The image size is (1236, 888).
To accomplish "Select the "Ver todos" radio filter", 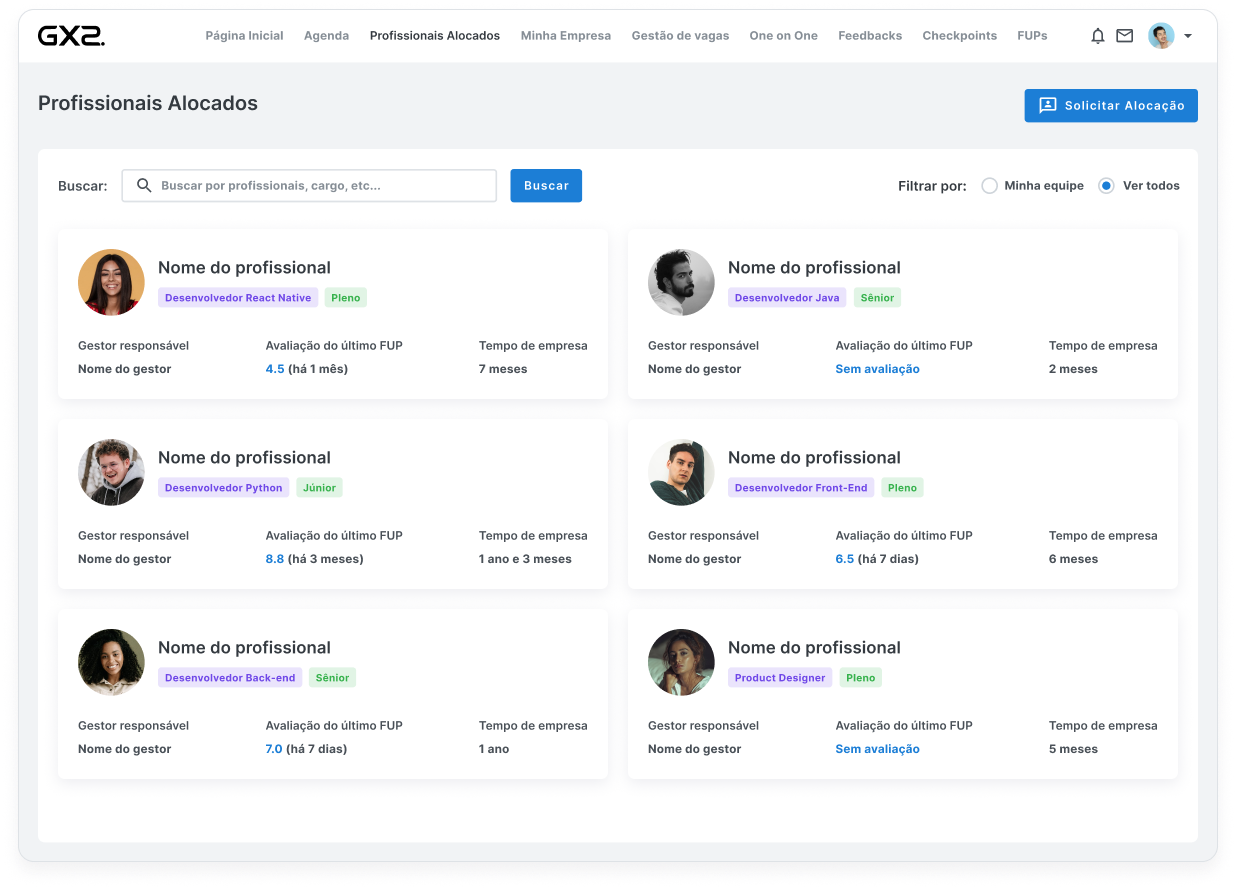I will click(1106, 186).
